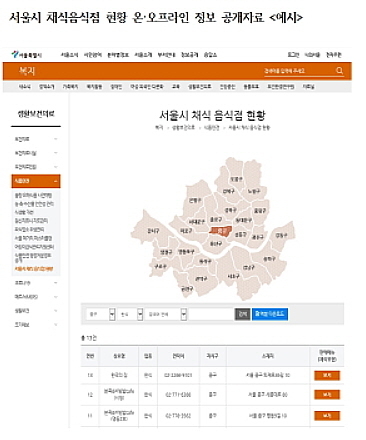Click the 소재지 column header

[x=268, y=356]
